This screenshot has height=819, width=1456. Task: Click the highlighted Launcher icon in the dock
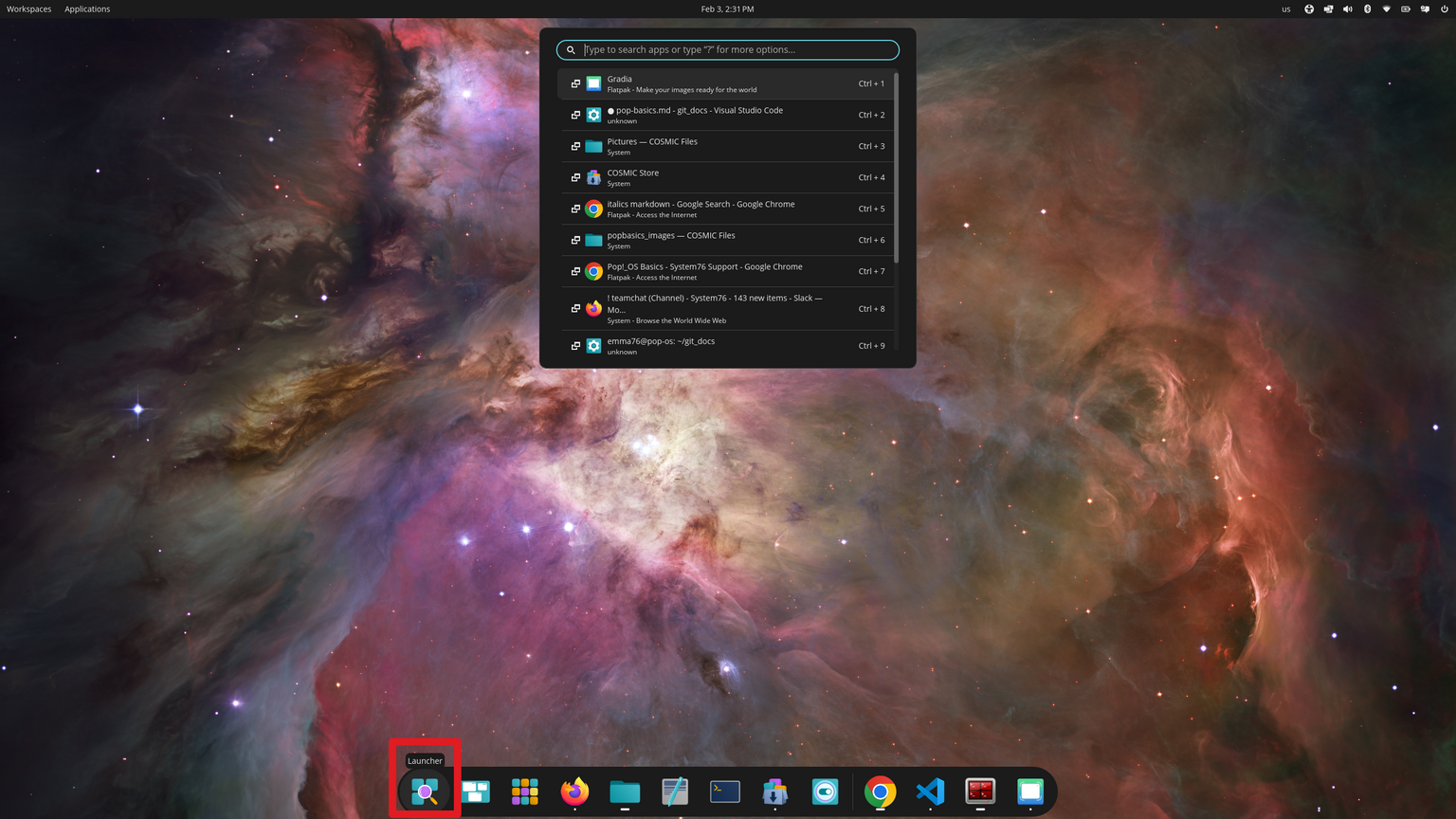click(424, 792)
